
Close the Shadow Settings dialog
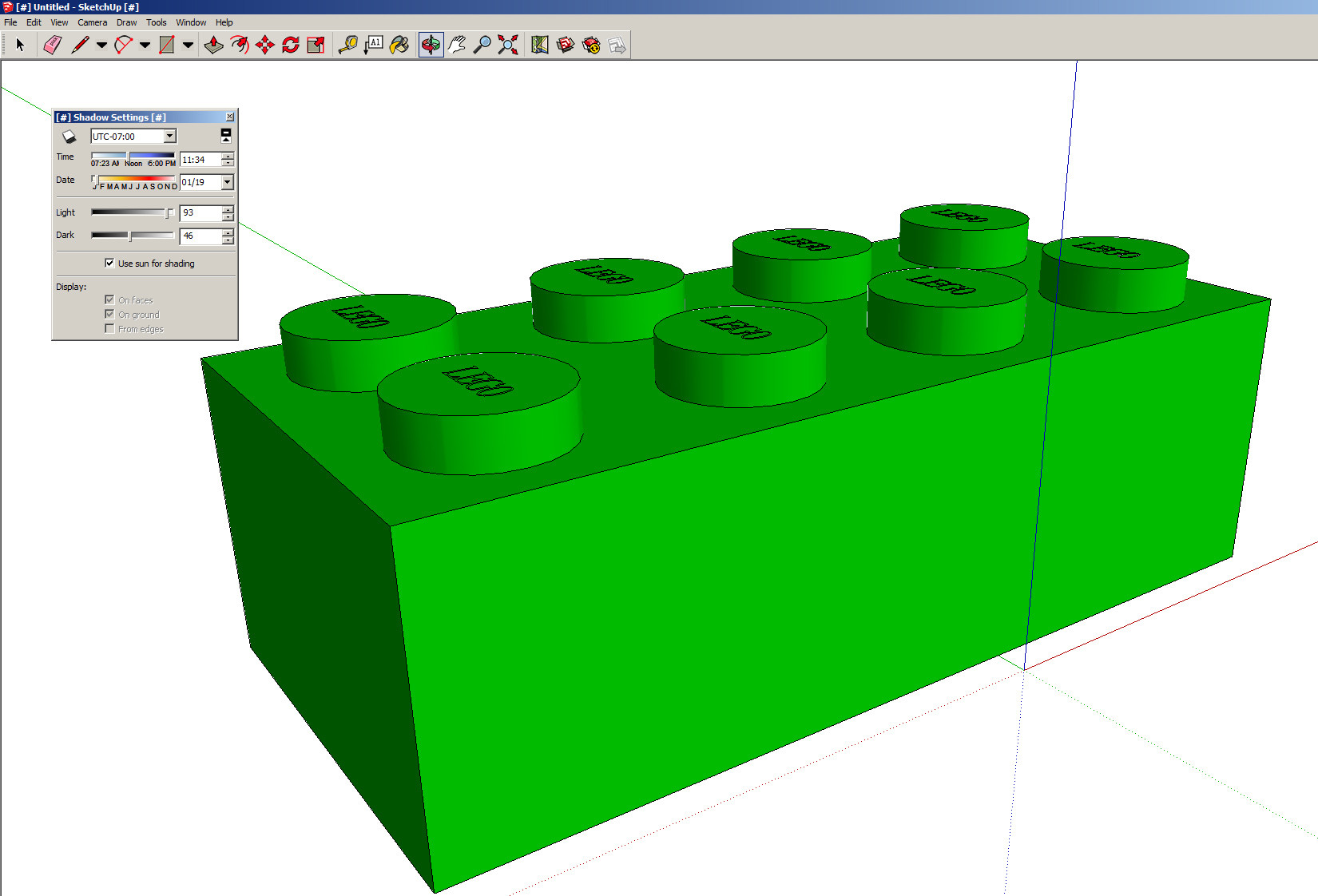click(230, 117)
